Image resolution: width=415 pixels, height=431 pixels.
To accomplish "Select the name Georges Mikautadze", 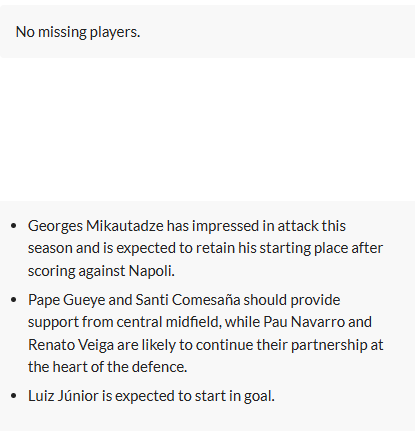I will pos(96,226).
